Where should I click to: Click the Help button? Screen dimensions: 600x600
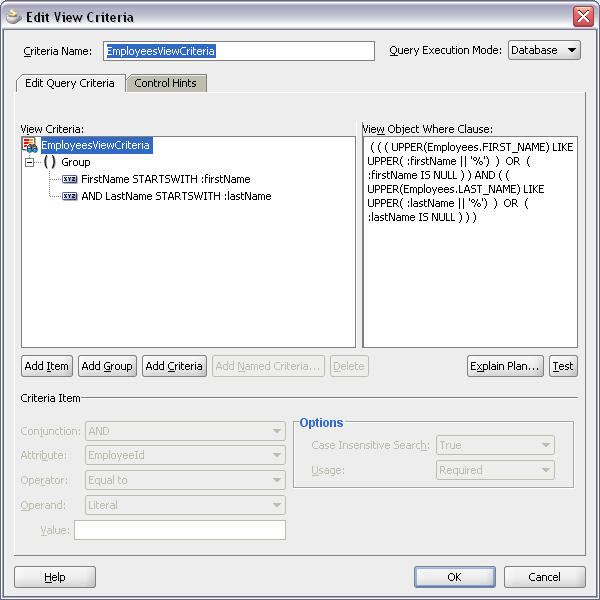[55, 577]
